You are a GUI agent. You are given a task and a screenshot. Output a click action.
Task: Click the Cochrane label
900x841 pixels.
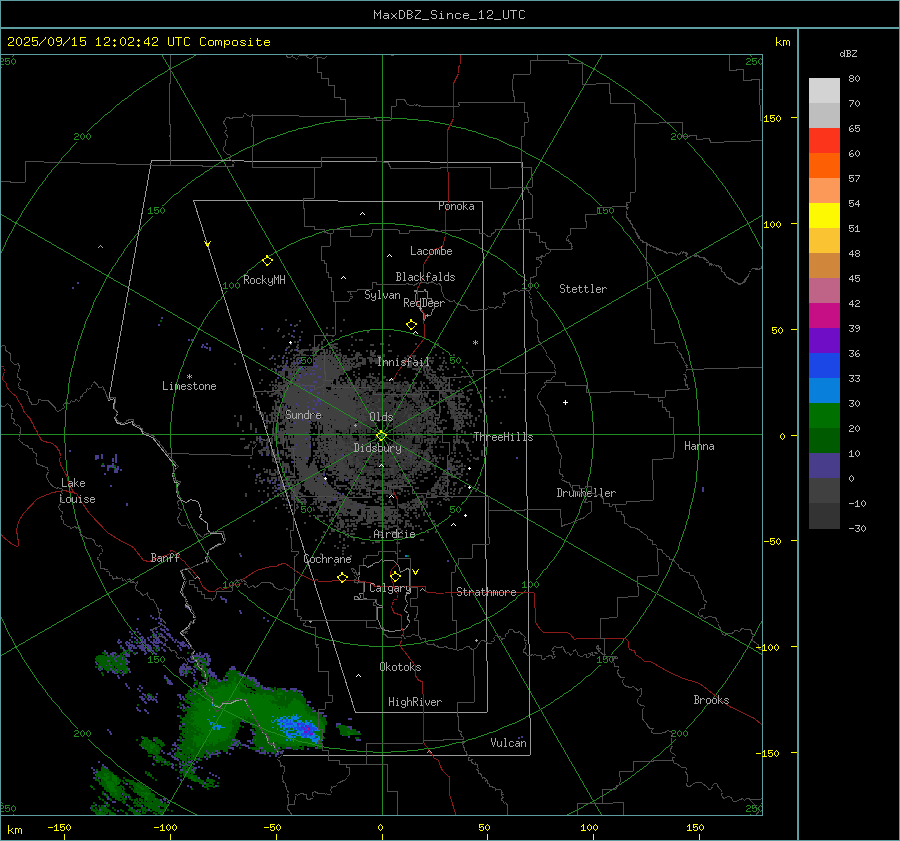coord(327,559)
